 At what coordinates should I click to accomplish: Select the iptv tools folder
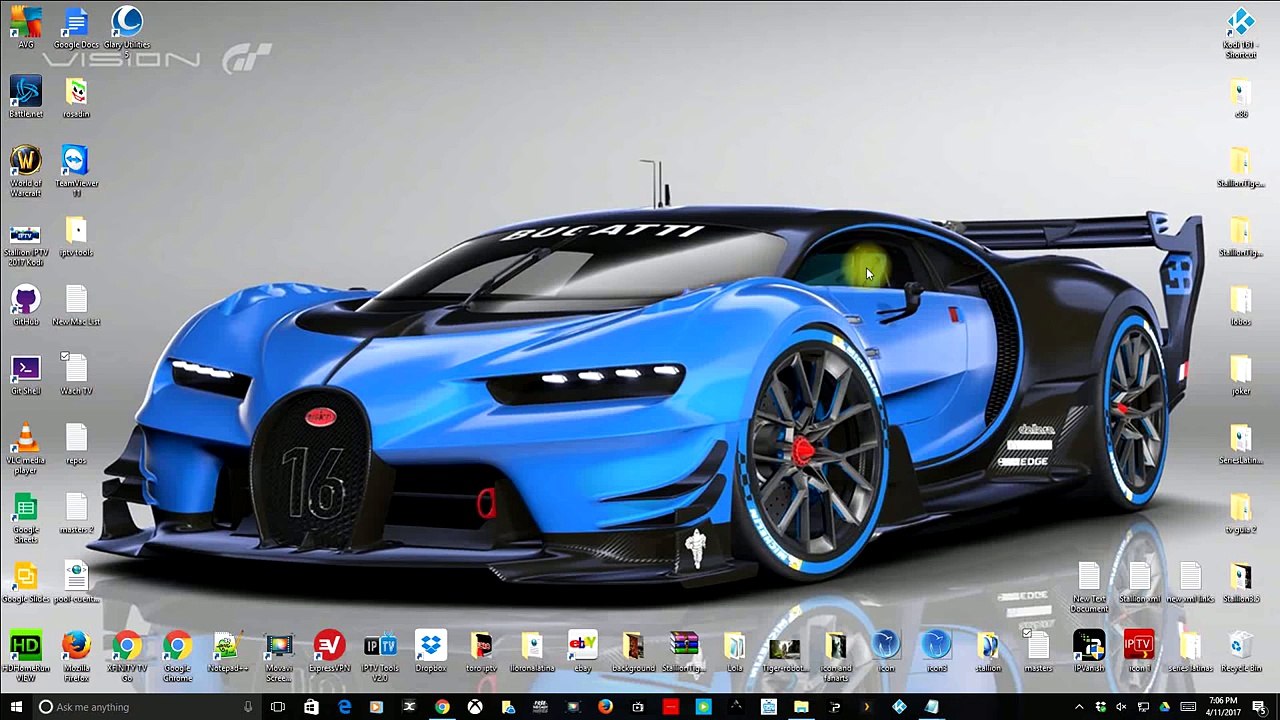click(x=76, y=236)
